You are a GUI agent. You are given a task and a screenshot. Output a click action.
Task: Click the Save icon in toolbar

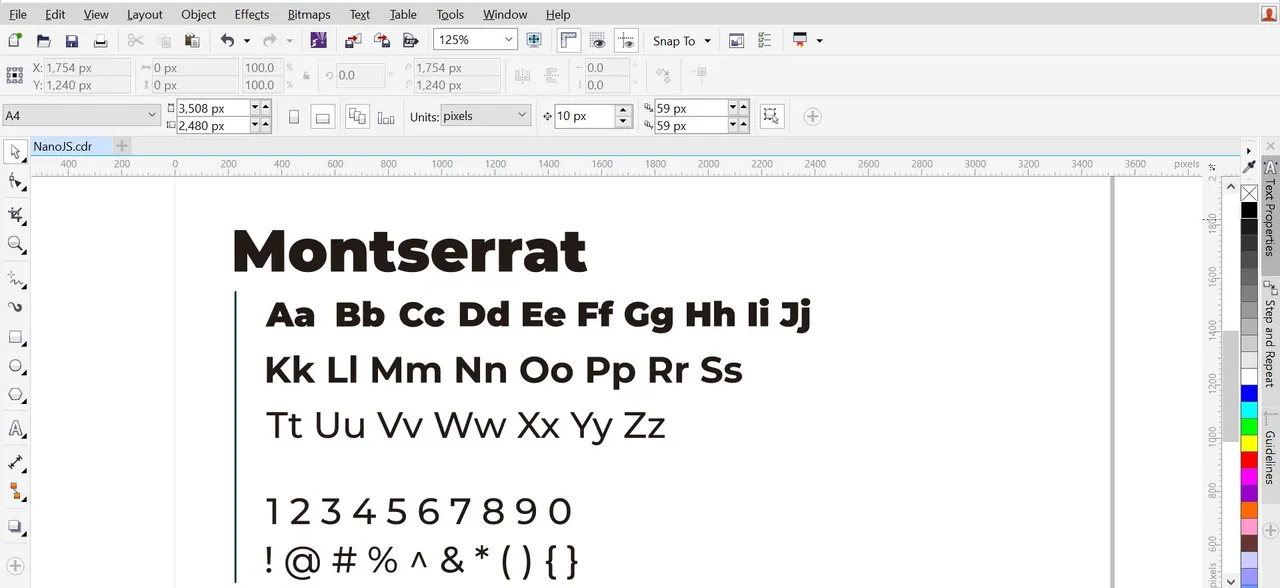coord(71,41)
